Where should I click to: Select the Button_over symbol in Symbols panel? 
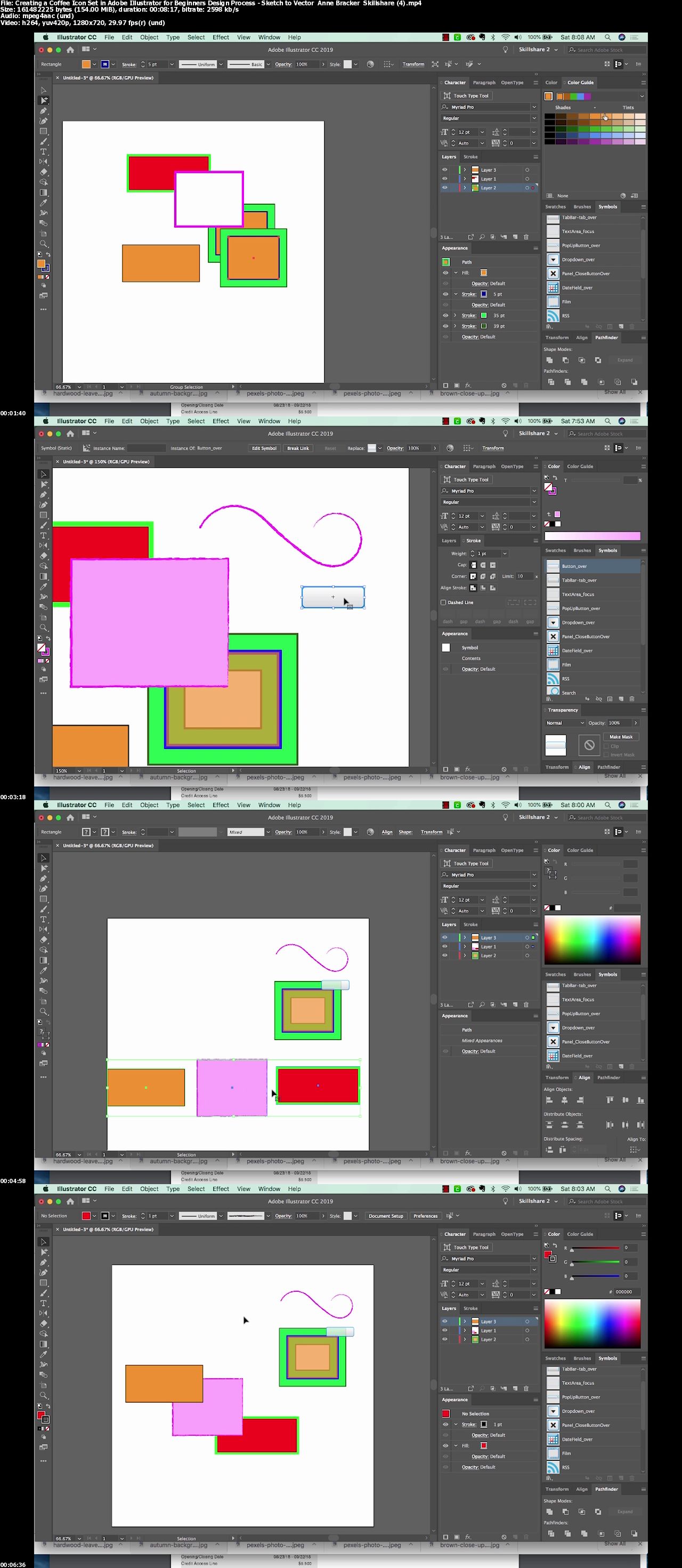point(592,566)
